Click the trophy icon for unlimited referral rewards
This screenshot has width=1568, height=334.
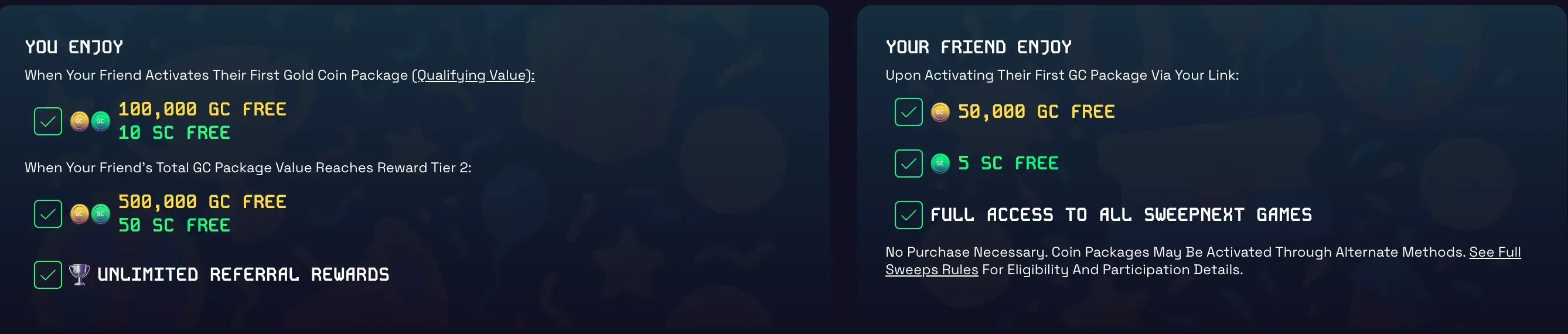(79, 274)
